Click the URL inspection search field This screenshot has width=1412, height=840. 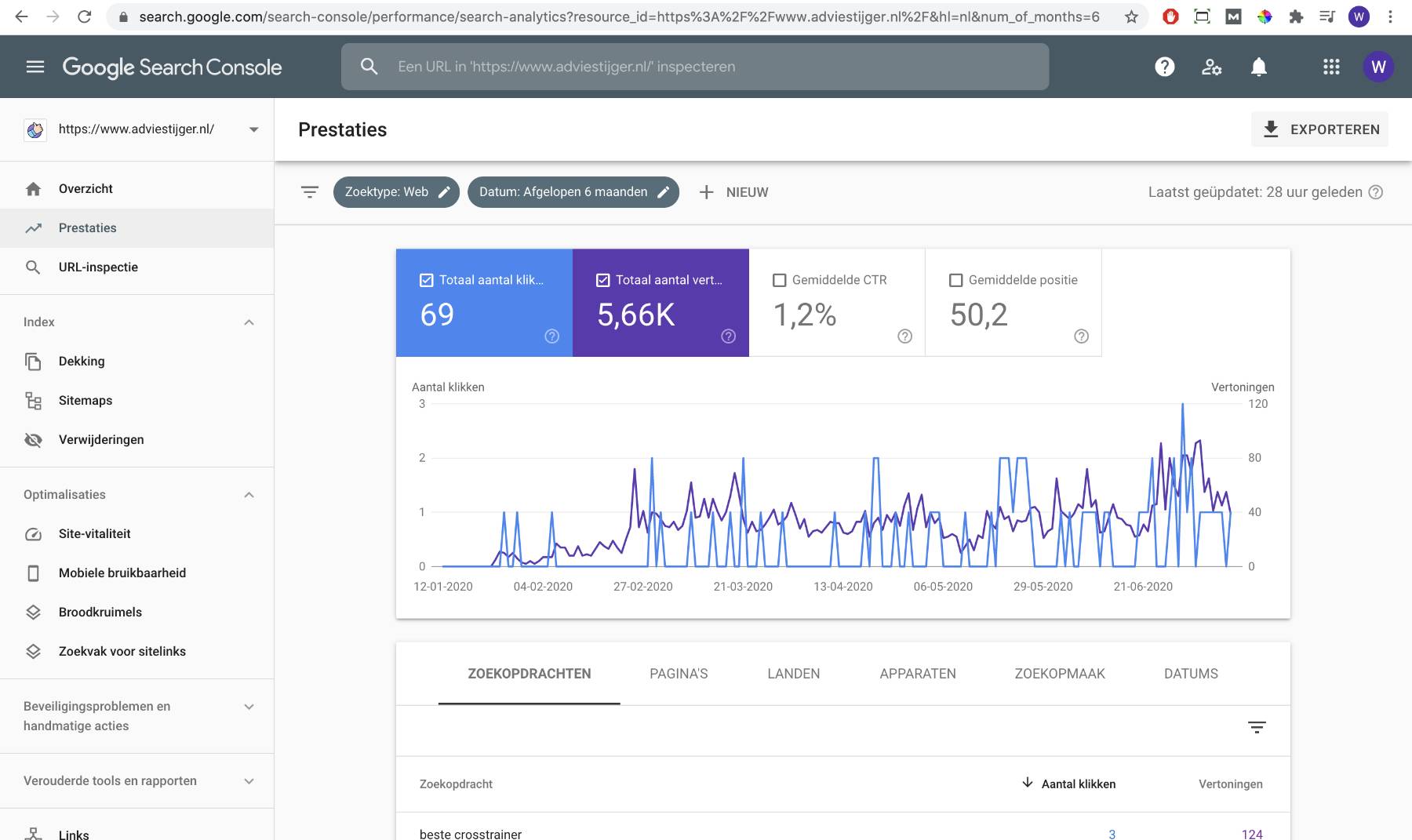click(695, 67)
